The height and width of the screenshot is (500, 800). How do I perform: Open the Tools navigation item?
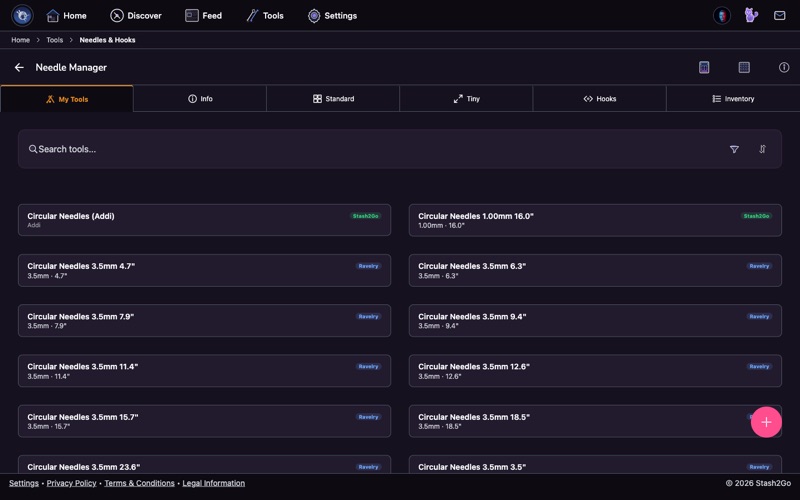265,16
